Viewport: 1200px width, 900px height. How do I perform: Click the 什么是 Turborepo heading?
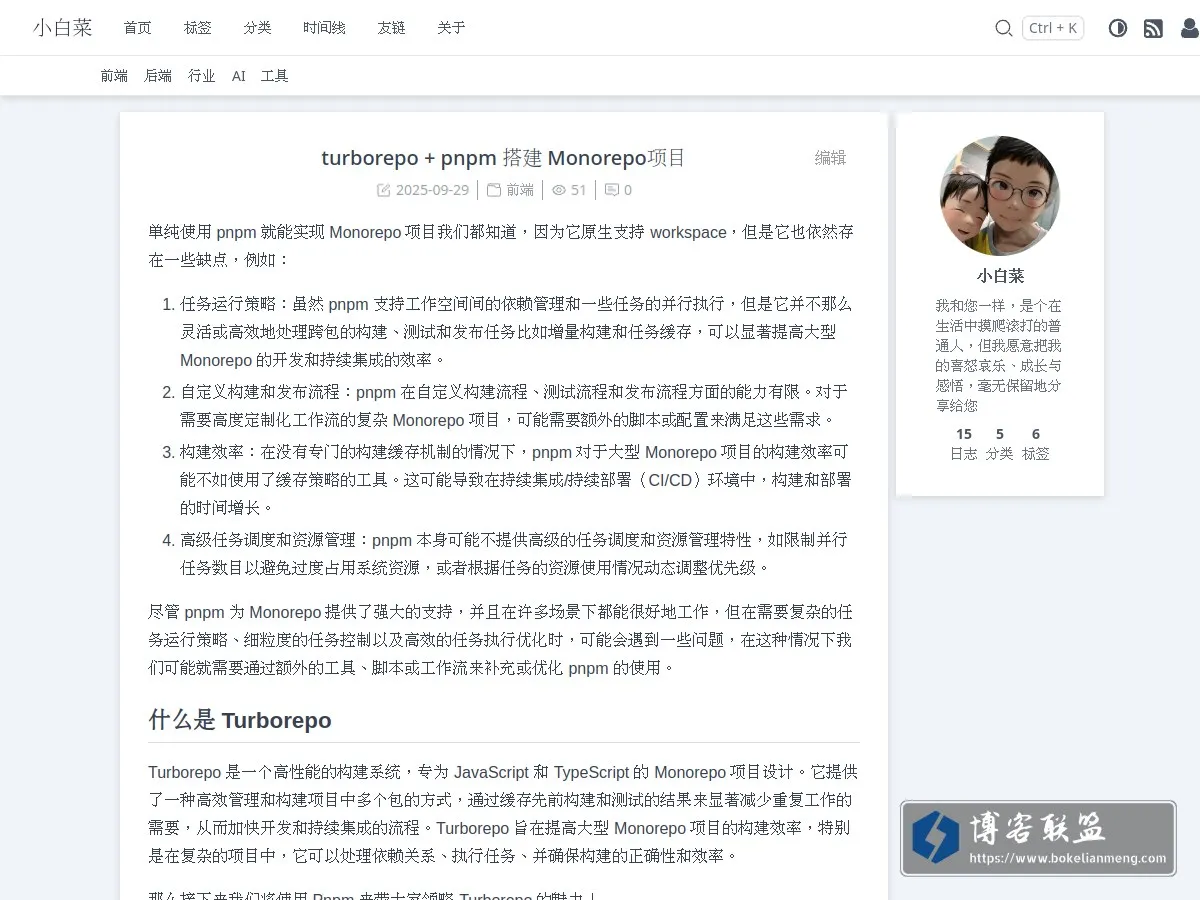pyautogui.click(x=240, y=720)
